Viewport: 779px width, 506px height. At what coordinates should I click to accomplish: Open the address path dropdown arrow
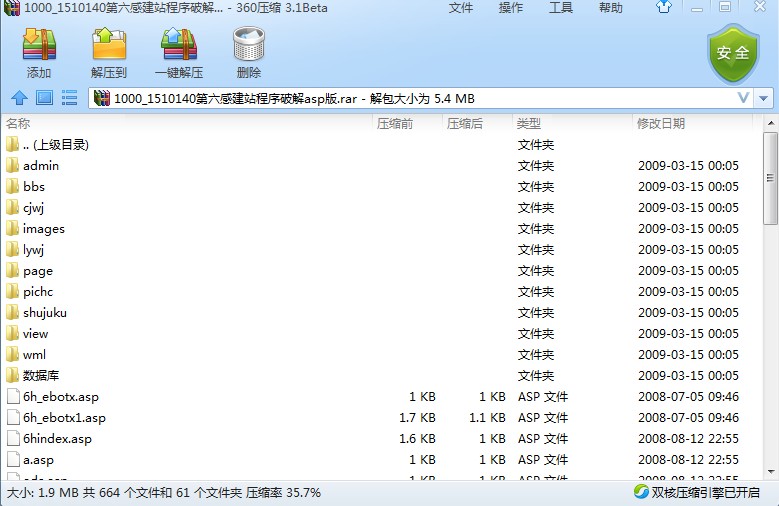(x=743, y=98)
